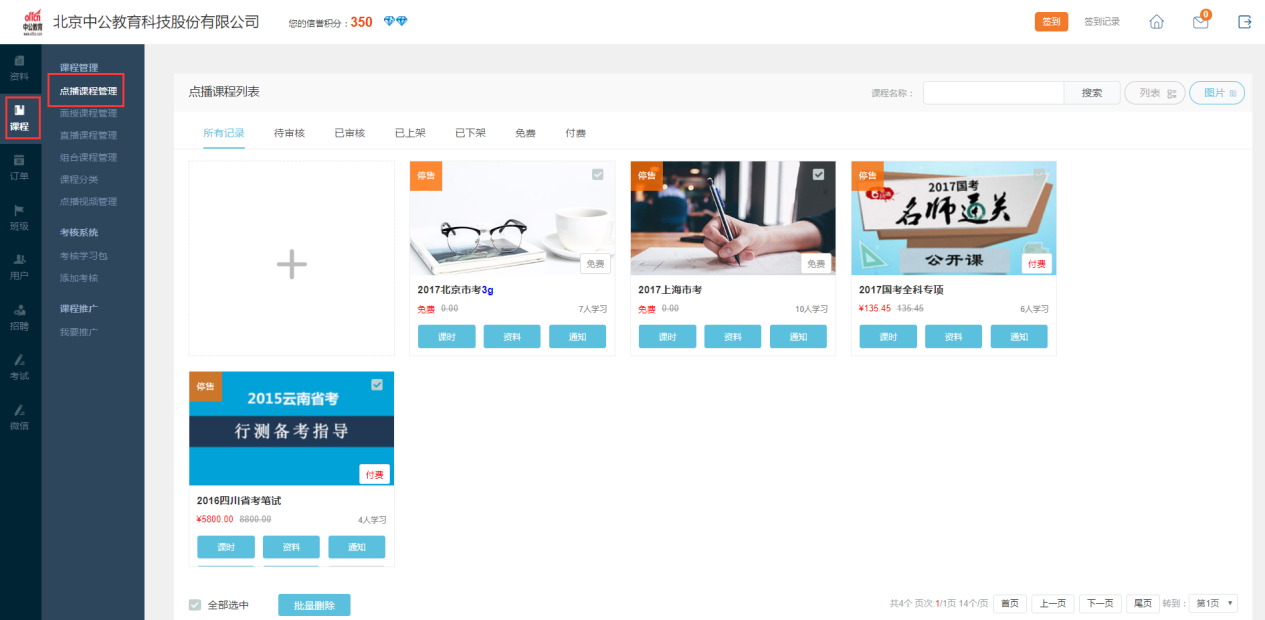Click the orange 签到 button
The width and height of the screenshot is (1265, 620).
1051,22
